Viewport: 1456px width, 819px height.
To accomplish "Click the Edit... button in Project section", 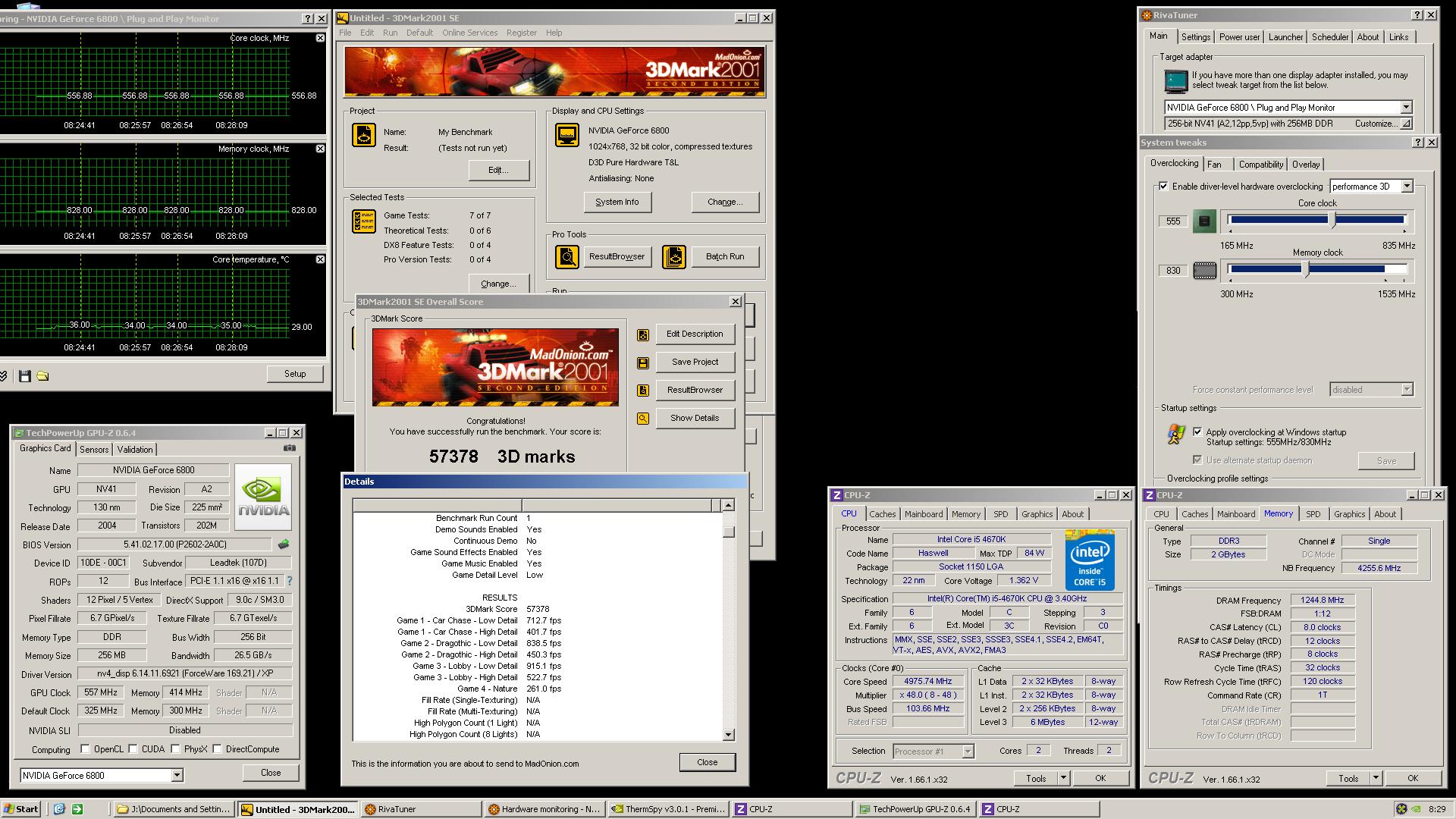I will [x=498, y=170].
